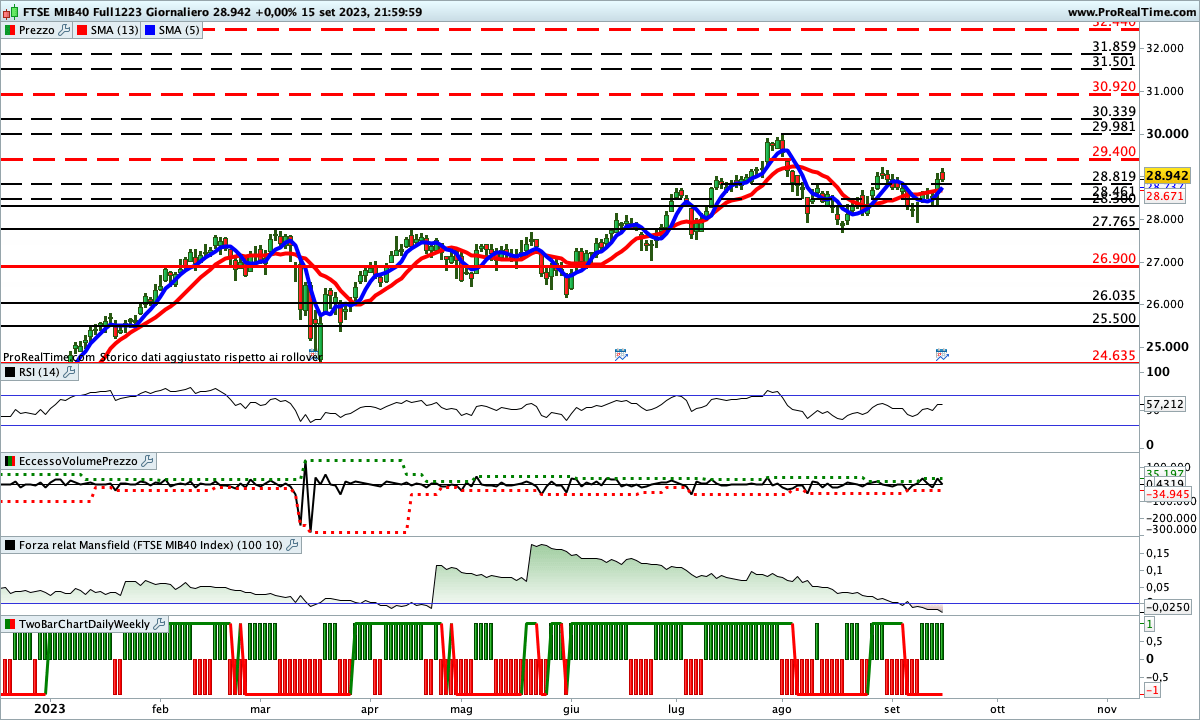
Task: Click the blue SMA (5) color square
Action: pyautogui.click(x=149, y=30)
